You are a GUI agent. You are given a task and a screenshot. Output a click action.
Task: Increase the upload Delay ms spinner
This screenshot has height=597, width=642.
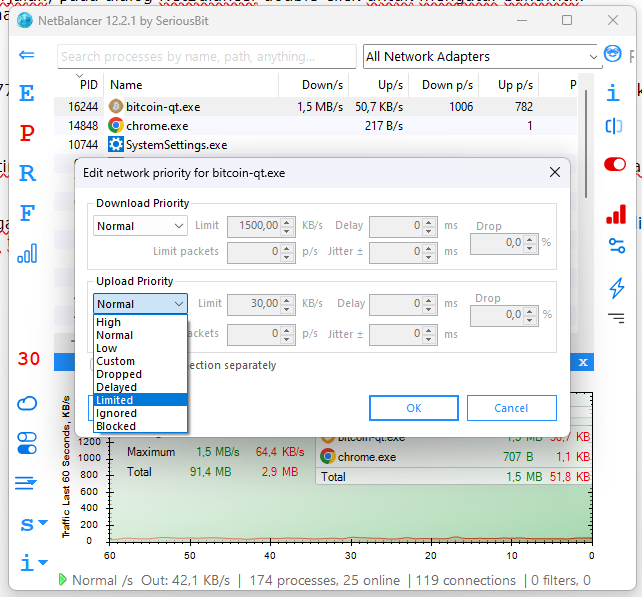(429, 300)
